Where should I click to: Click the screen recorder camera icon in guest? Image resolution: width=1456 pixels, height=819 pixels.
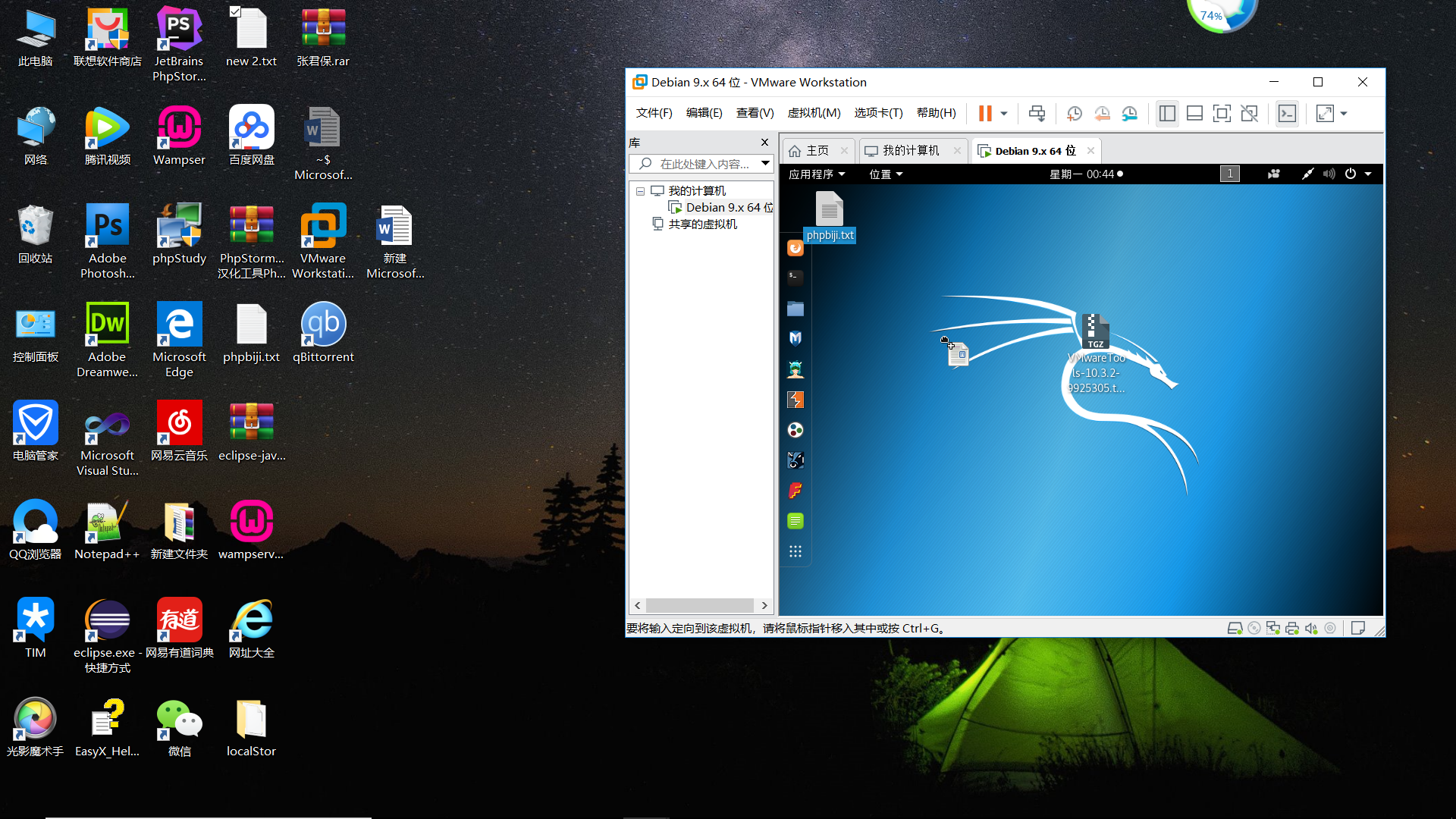coord(1274,174)
